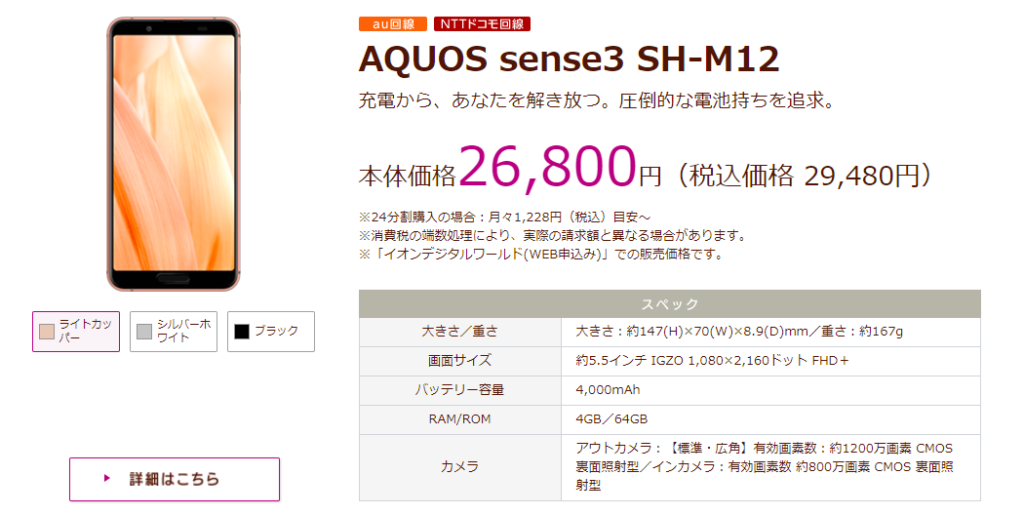Open the 詳細はこちら details button
The height and width of the screenshot is (515, 1024).
[x=174, y=479]
